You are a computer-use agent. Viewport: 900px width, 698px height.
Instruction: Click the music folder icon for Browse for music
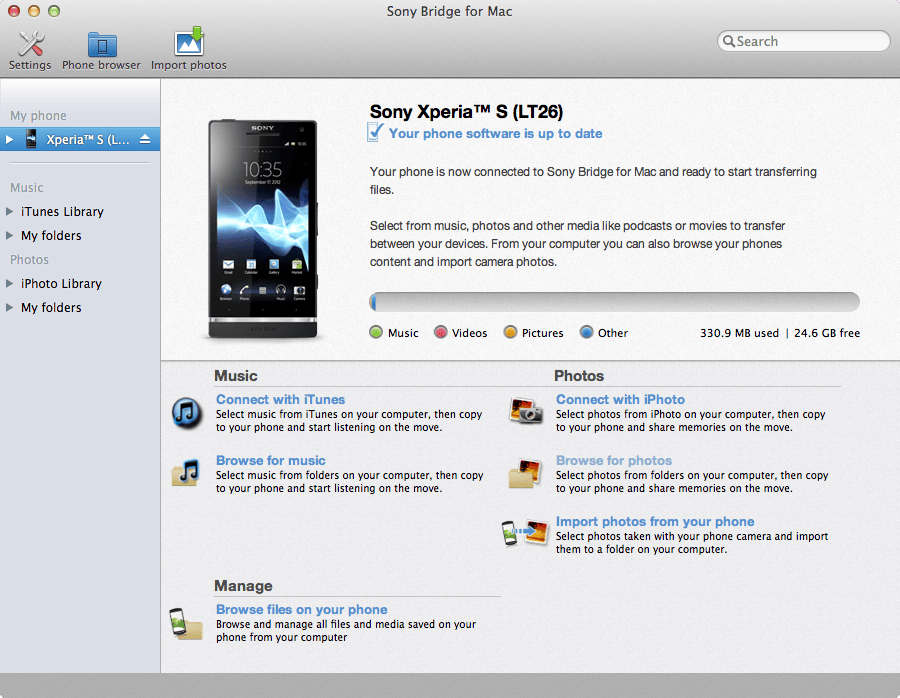(185, 474)
